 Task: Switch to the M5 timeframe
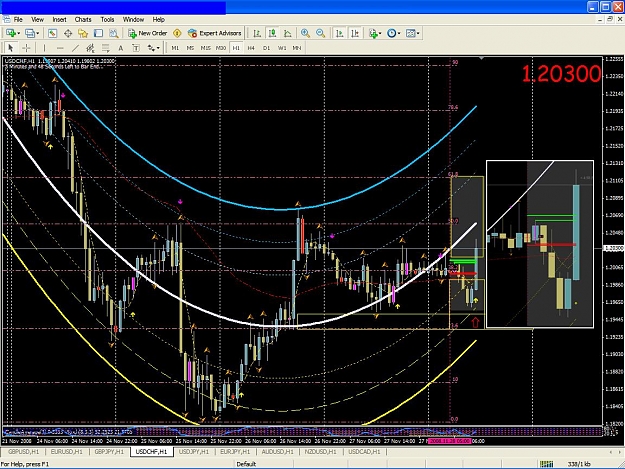coord(190,48)
